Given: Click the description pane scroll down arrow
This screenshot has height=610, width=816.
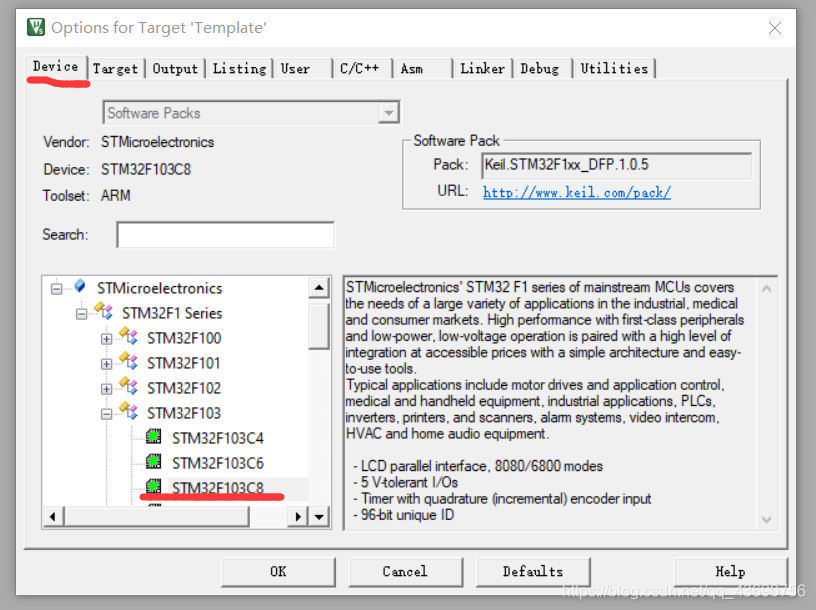Looking at the screenshot, I should click(x=766, y=519).
